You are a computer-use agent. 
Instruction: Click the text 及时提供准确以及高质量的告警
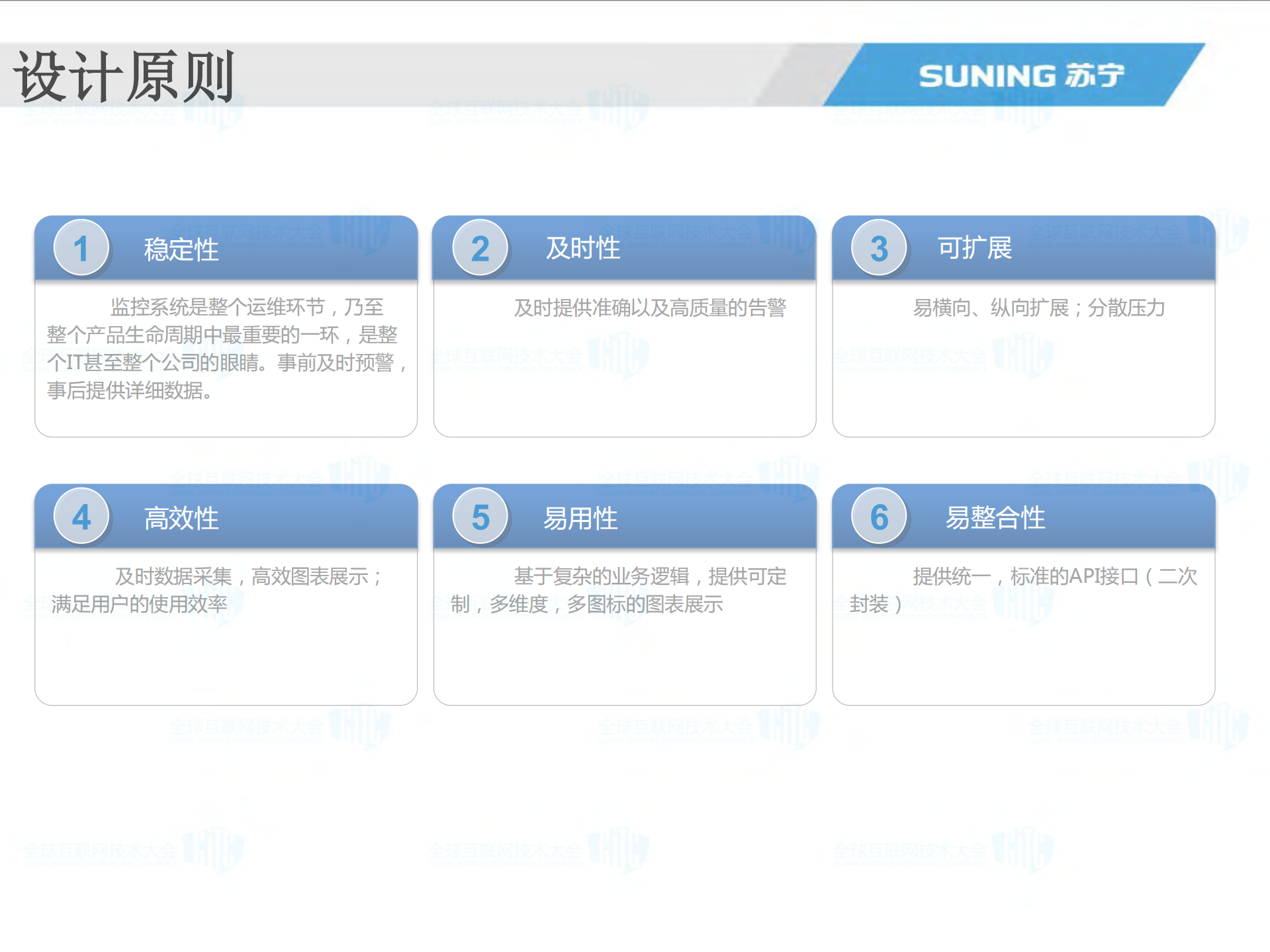[x=651, y=308]
